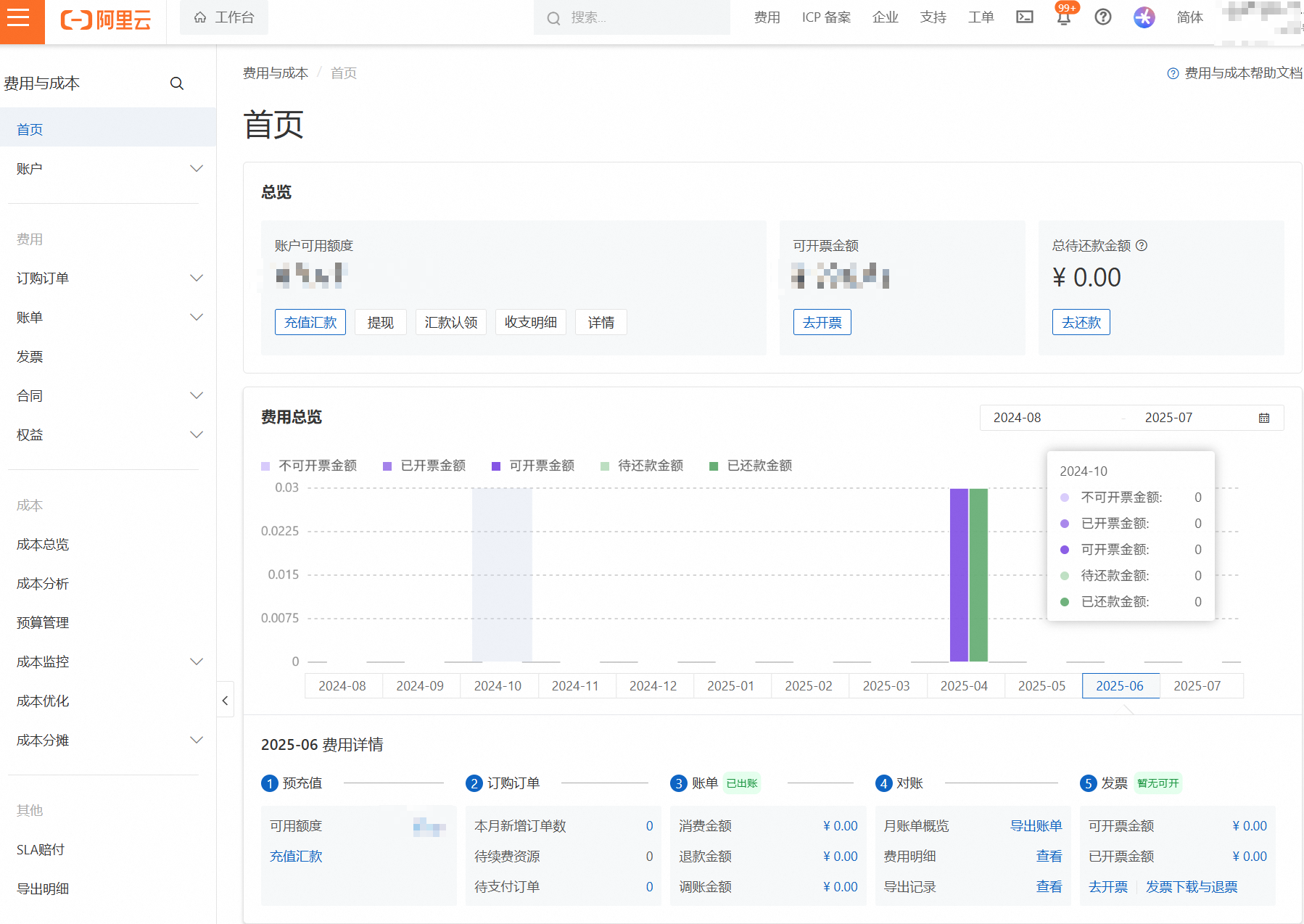This screenshot has width=1304, height=924.
Task: Click 费用与成本 breadcrumb link
Action: point(276,73)
